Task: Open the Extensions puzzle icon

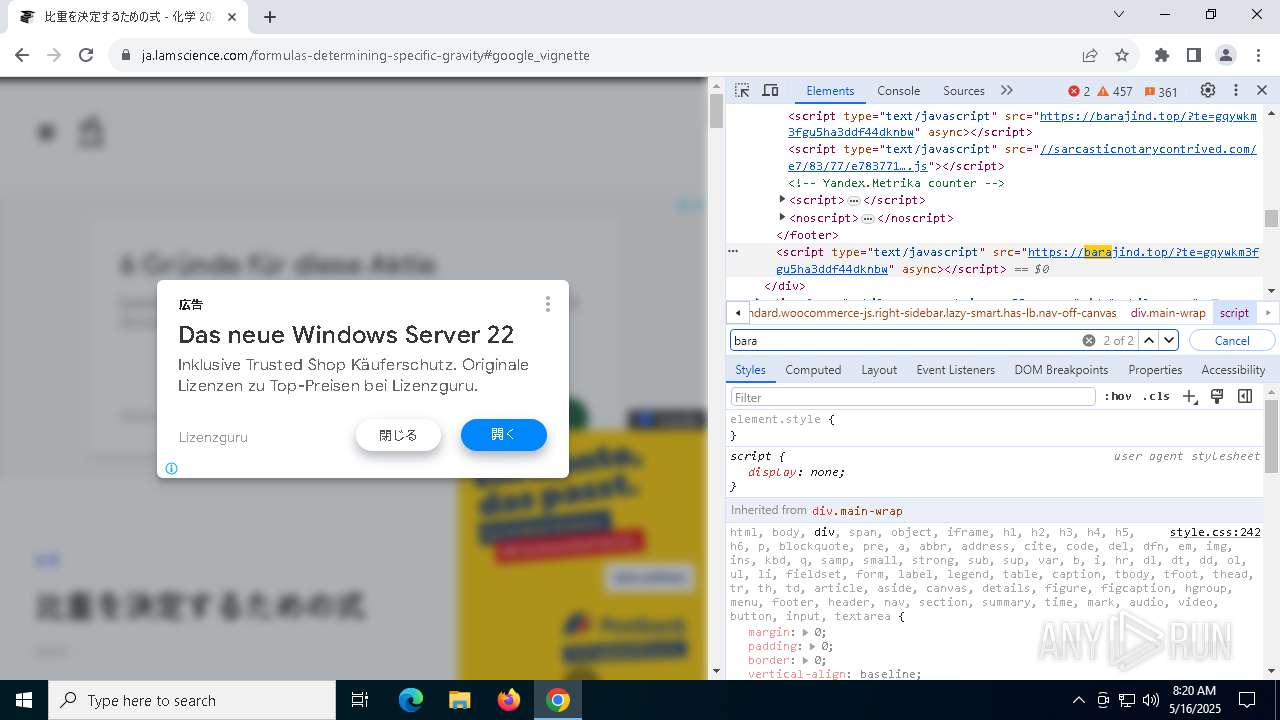Action: click(1161, 55)
